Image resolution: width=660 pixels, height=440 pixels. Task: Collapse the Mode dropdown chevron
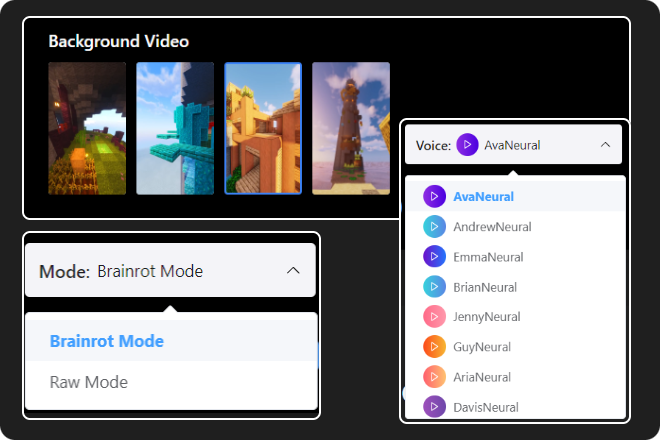pos(293,271)
